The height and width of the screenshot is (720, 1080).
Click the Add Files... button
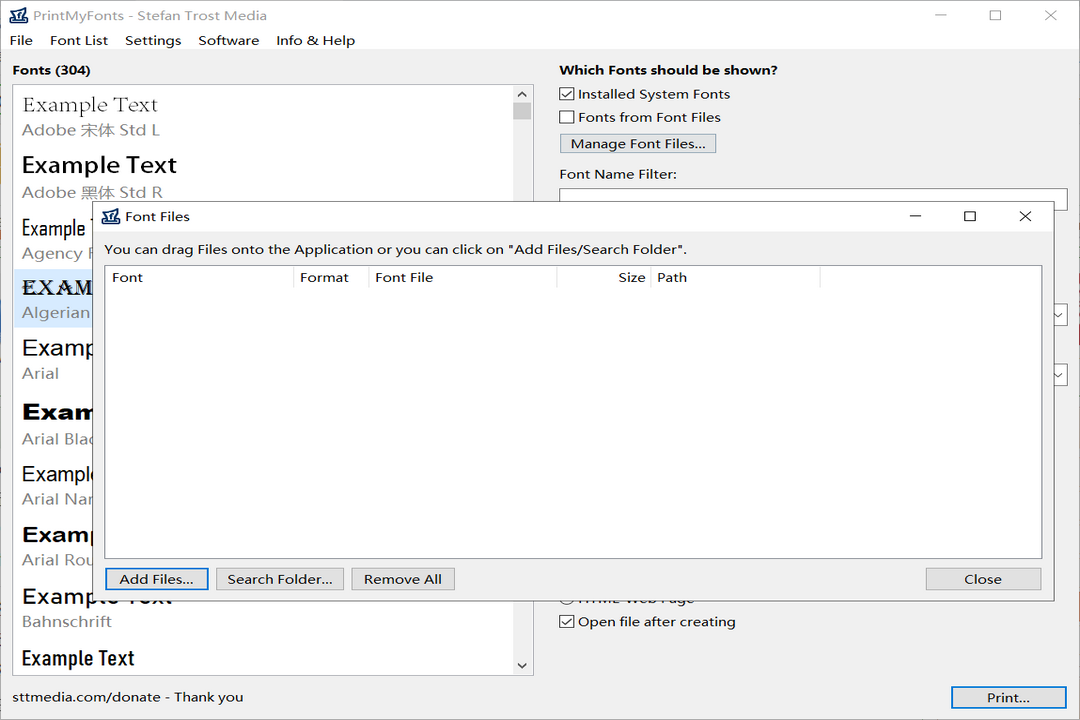point(156,579)
